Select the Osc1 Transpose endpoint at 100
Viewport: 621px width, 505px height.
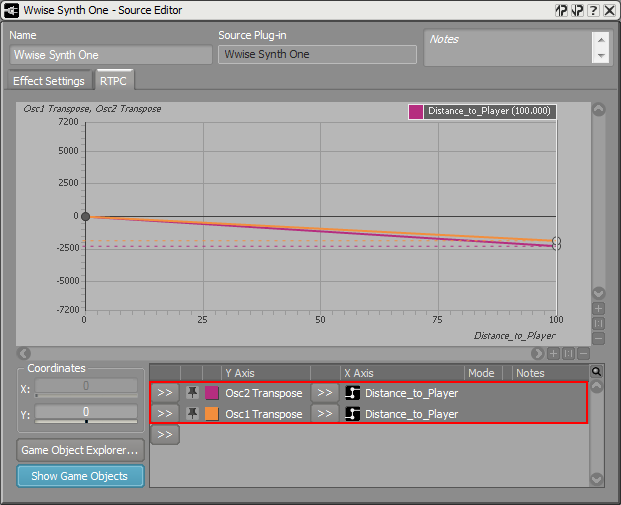[556, 241]
